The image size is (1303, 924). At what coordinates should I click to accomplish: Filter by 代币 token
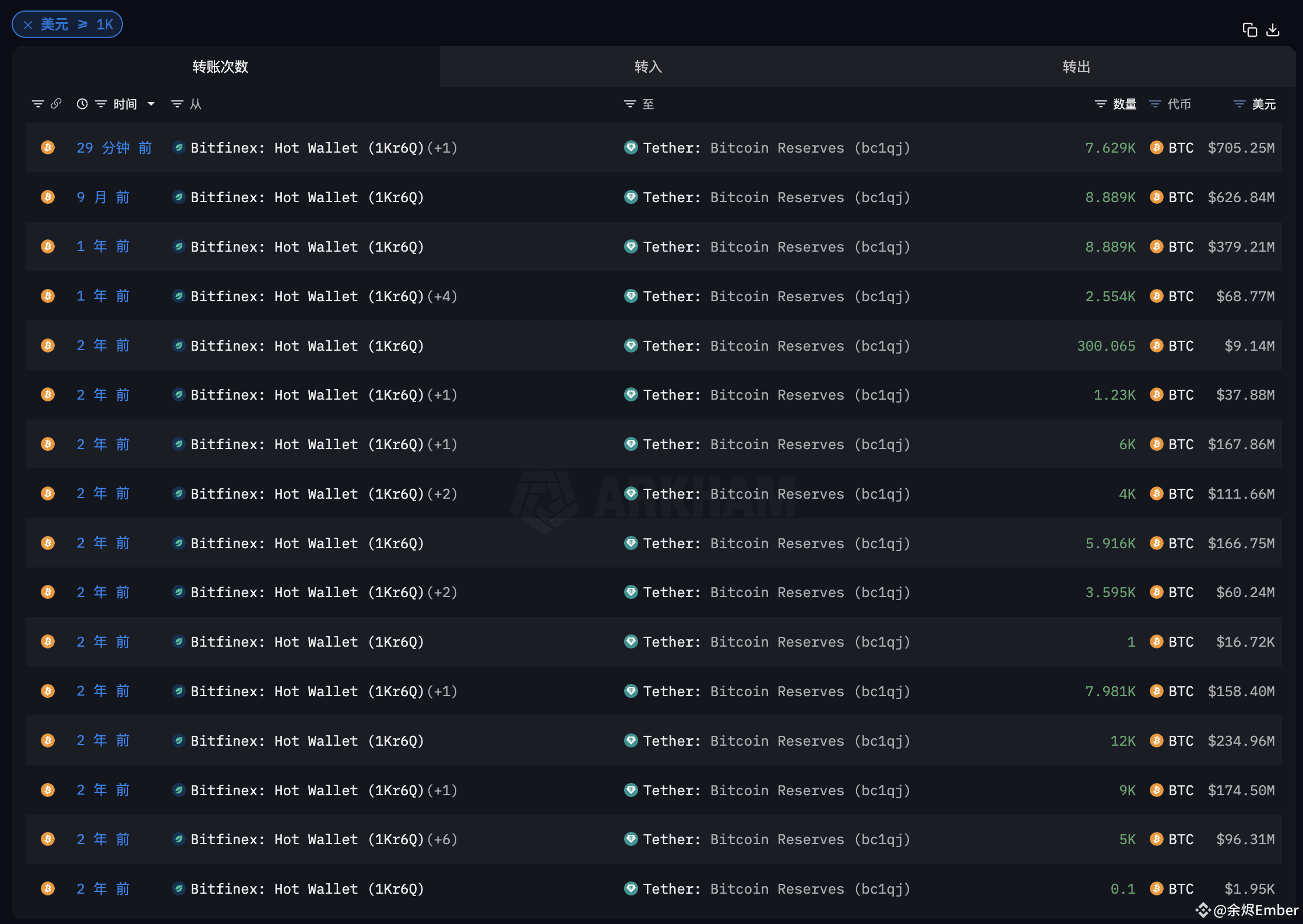click(1154, 104)
